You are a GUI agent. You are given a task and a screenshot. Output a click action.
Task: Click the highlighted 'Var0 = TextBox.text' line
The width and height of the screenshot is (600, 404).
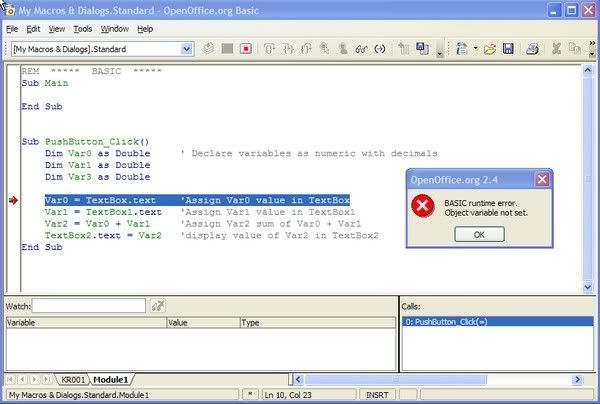(197, 200)
